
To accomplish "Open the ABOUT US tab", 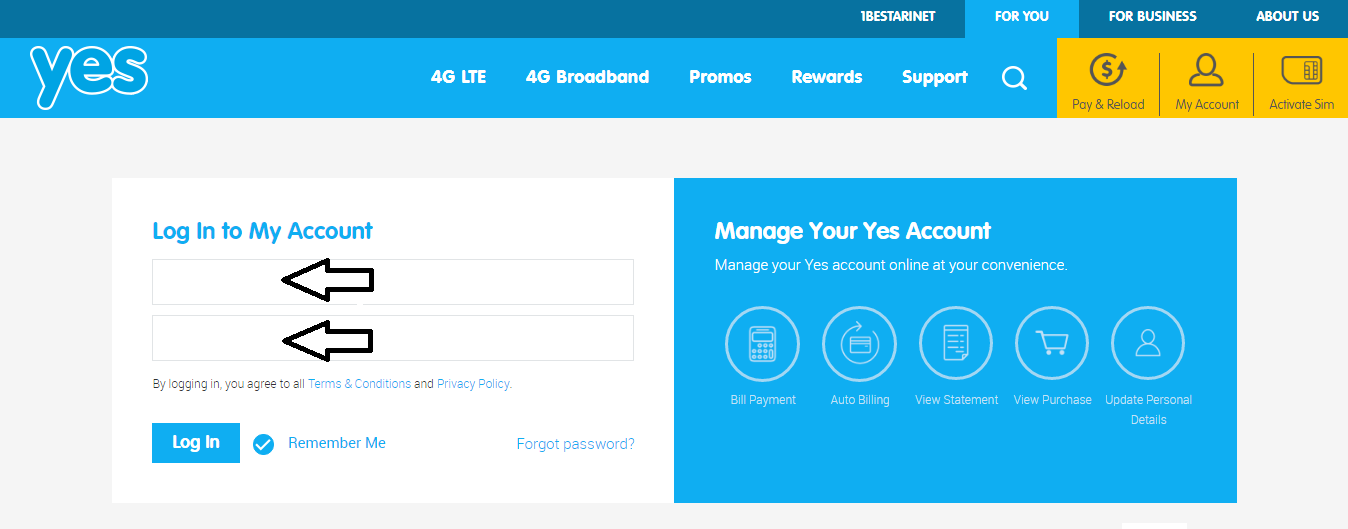I will (1288, 17).
